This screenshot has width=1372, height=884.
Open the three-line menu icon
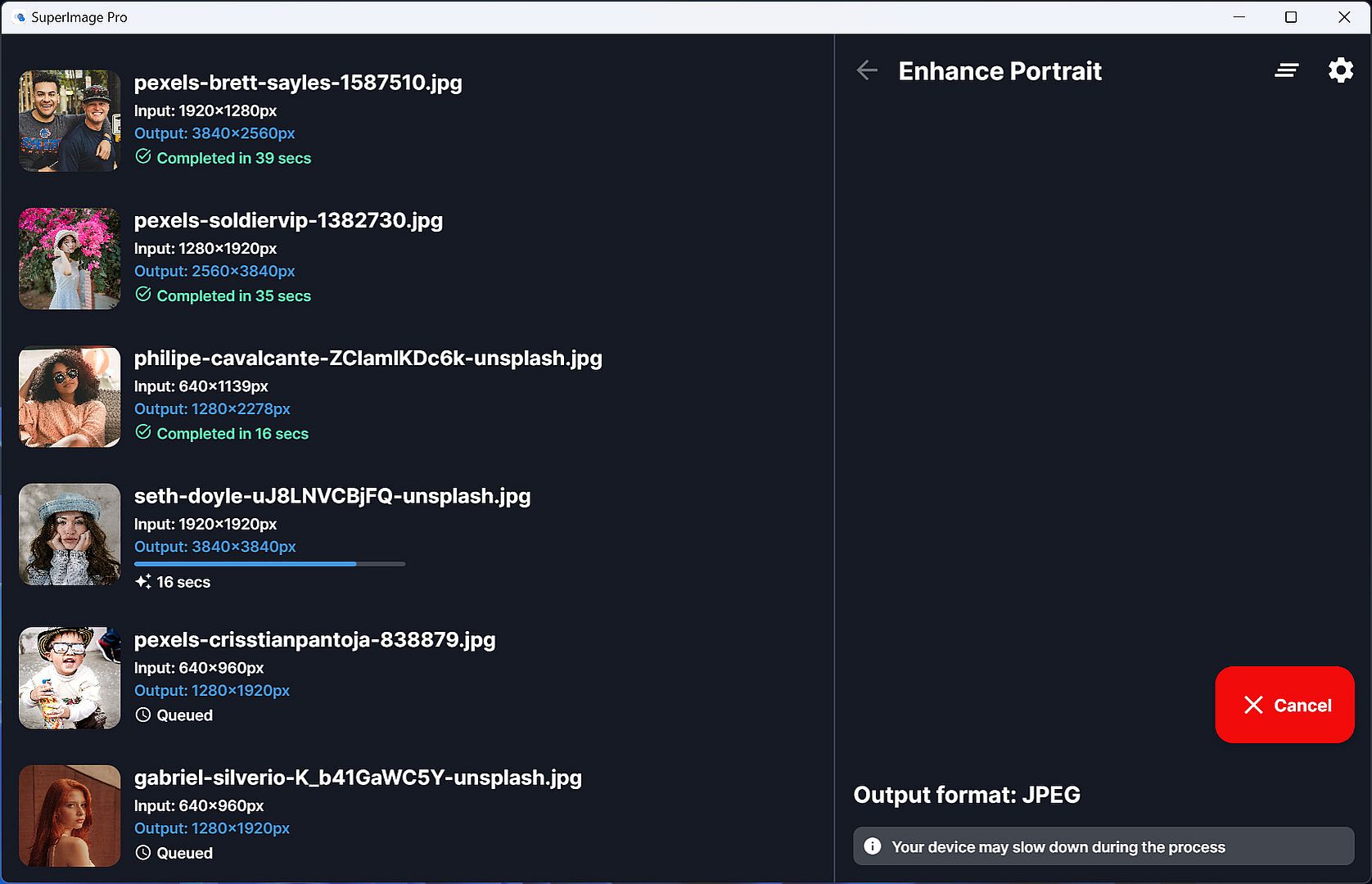1286,70
